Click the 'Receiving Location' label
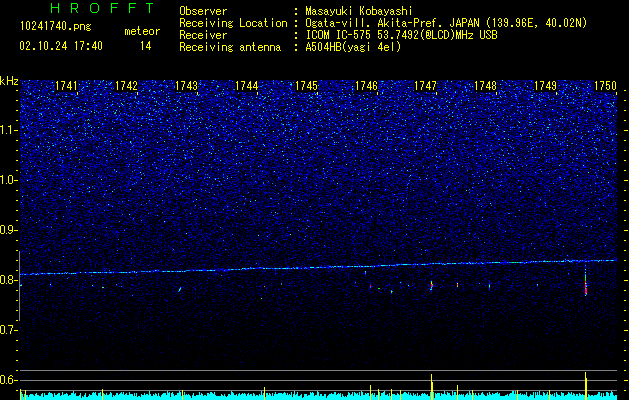The width and height of the screenshot is (629, 400). click(233, 23)
